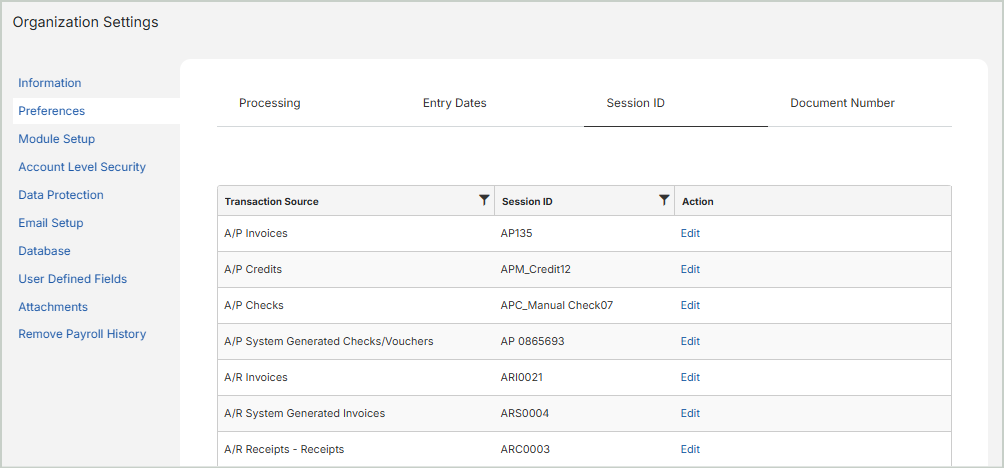Filter the Transaction Source column
This screenshot has width=1004, height=468.
(484, 200)
